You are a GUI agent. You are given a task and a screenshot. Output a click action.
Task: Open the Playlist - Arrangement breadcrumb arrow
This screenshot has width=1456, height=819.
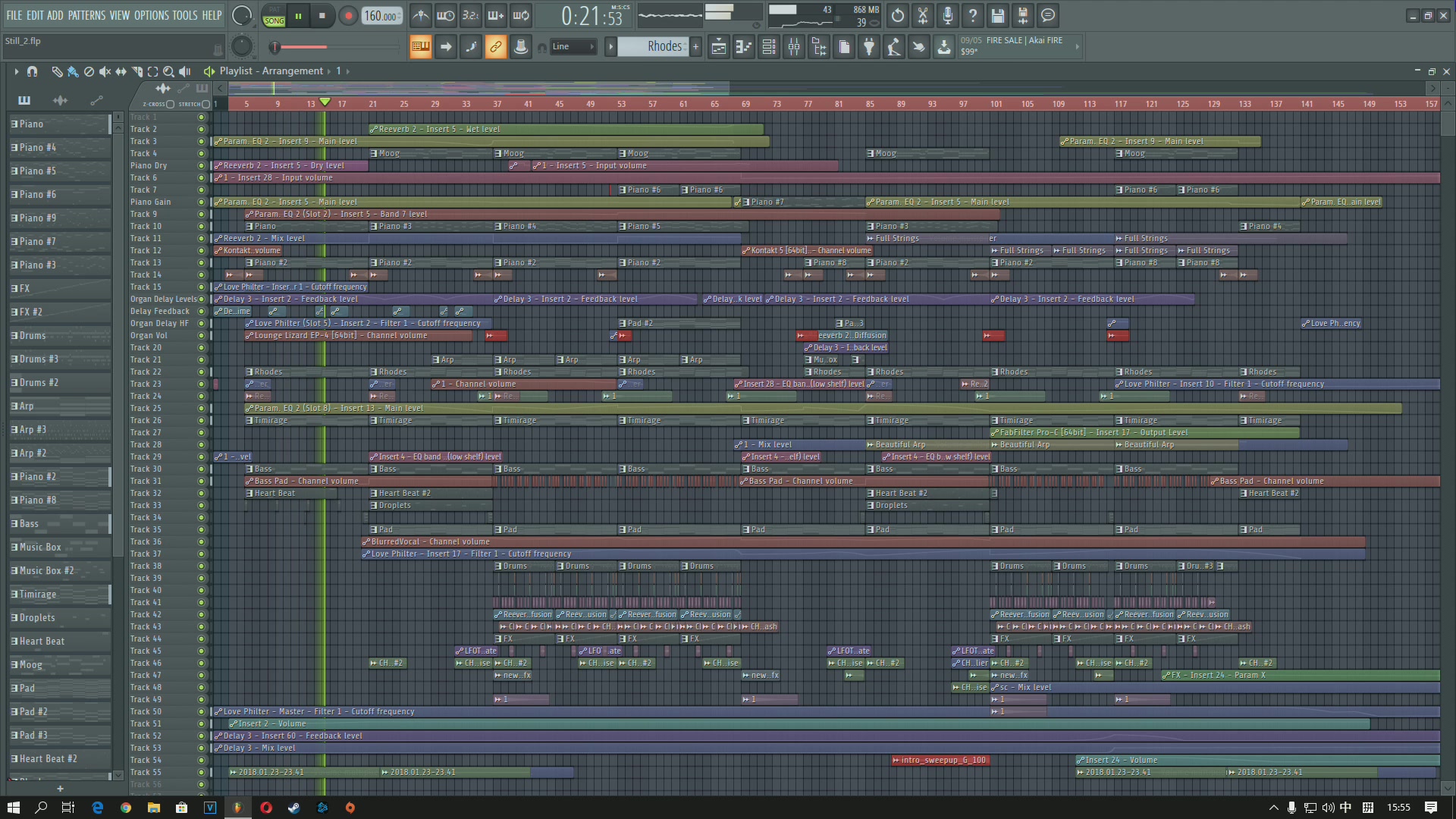[328, 71]
